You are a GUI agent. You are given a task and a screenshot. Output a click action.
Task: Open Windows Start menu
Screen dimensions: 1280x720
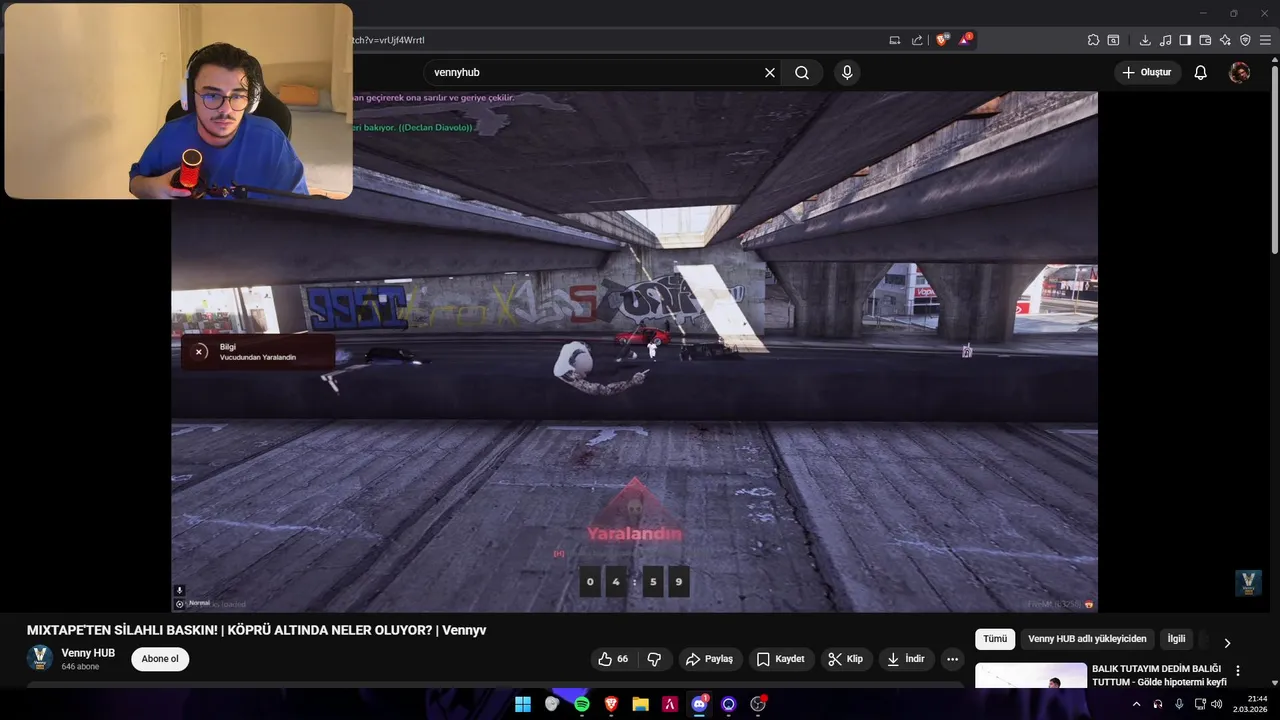(523, 704)
